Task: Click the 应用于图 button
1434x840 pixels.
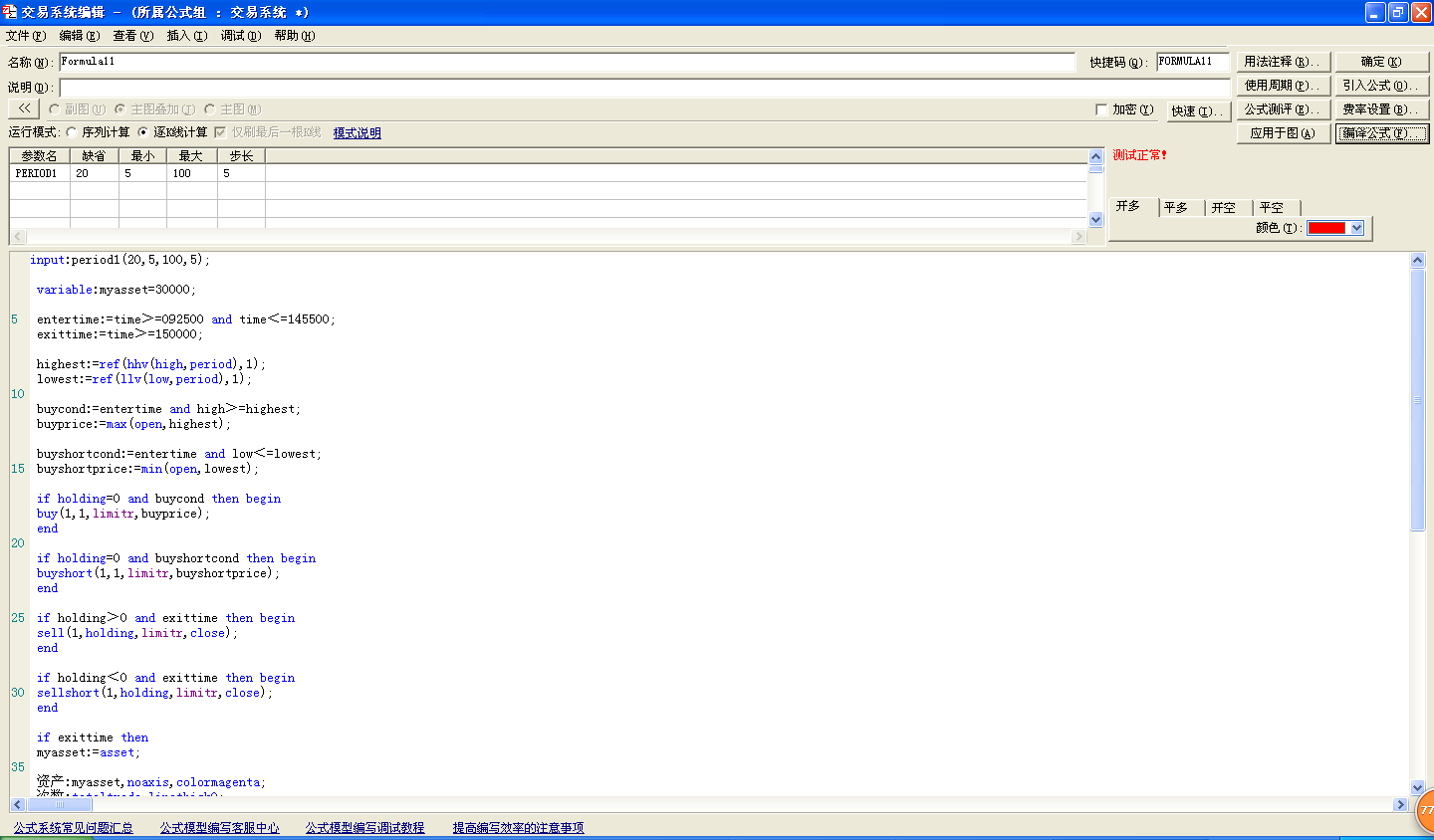Action: (x=1283, y=133)
